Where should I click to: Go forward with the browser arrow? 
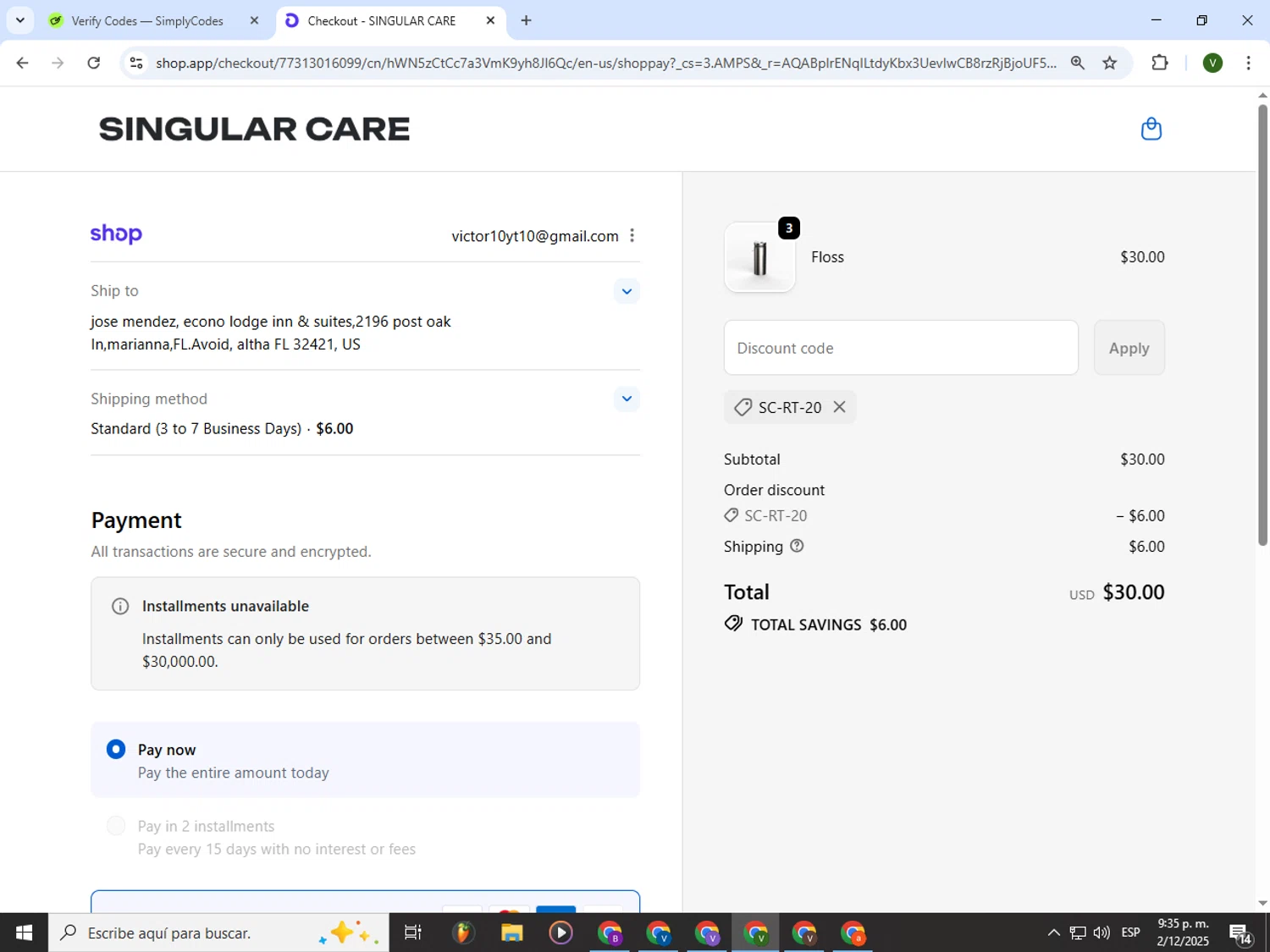pos(58,63)
